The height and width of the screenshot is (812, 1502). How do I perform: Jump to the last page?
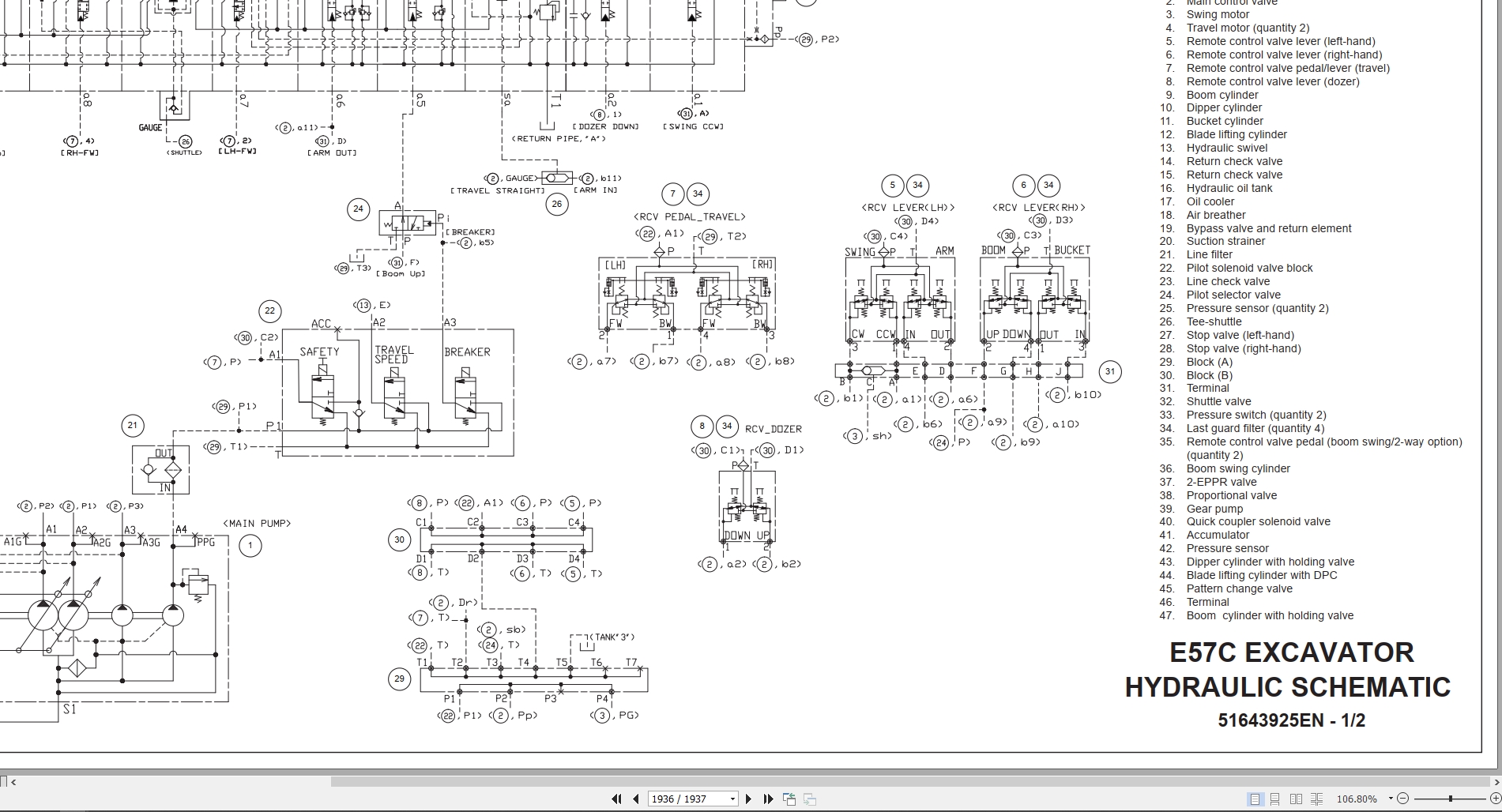coord(768,799)
